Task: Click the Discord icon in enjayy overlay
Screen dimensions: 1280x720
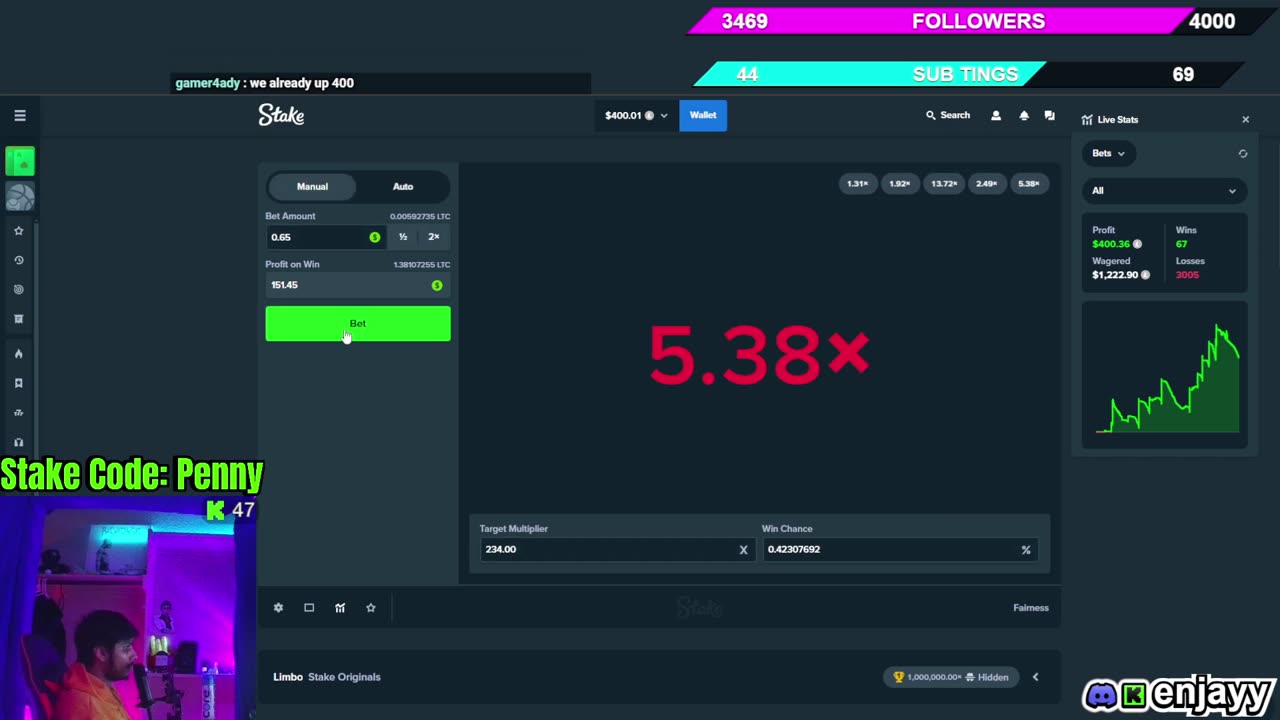Action: point(1101,694)
